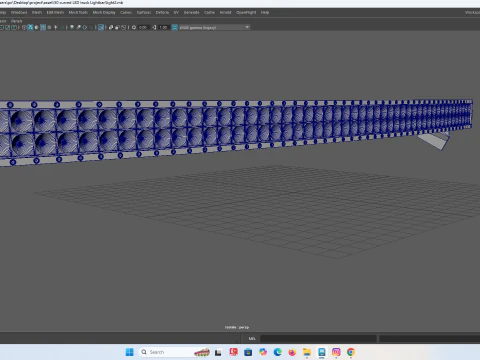Open the Mesh menu

[37, 12]
